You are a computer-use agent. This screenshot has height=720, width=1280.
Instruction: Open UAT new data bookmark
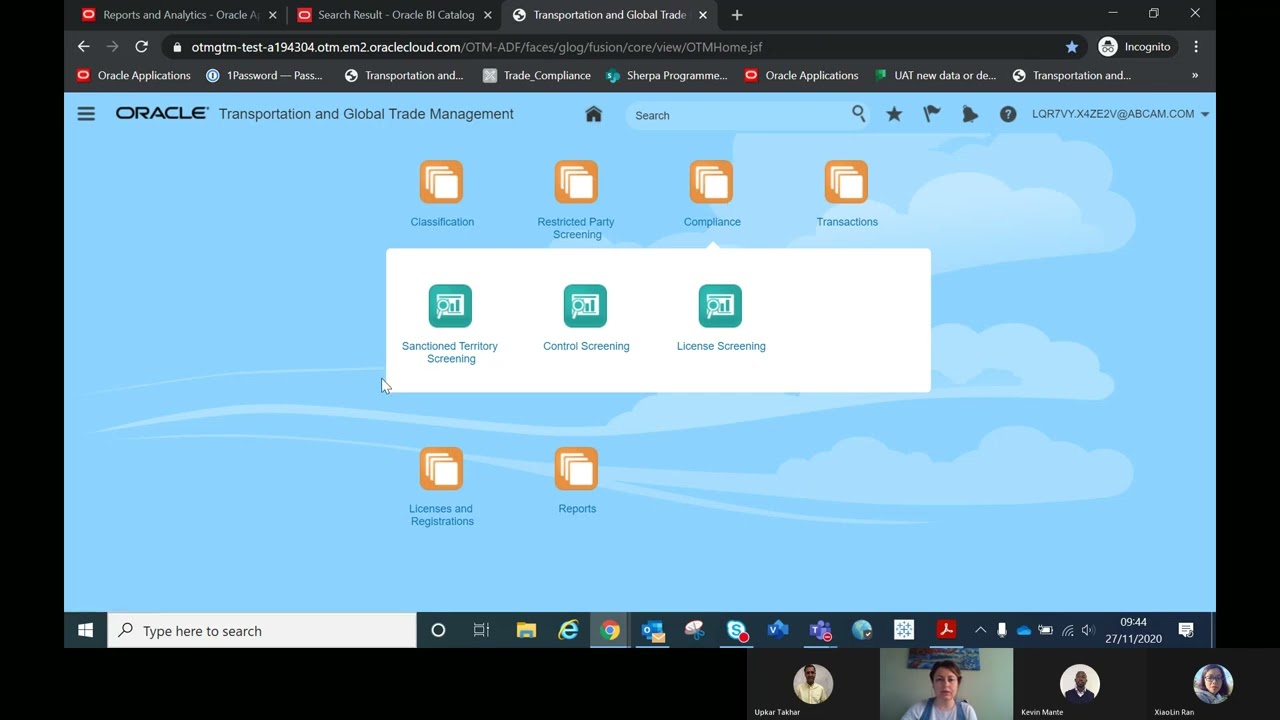coord(936,75)
